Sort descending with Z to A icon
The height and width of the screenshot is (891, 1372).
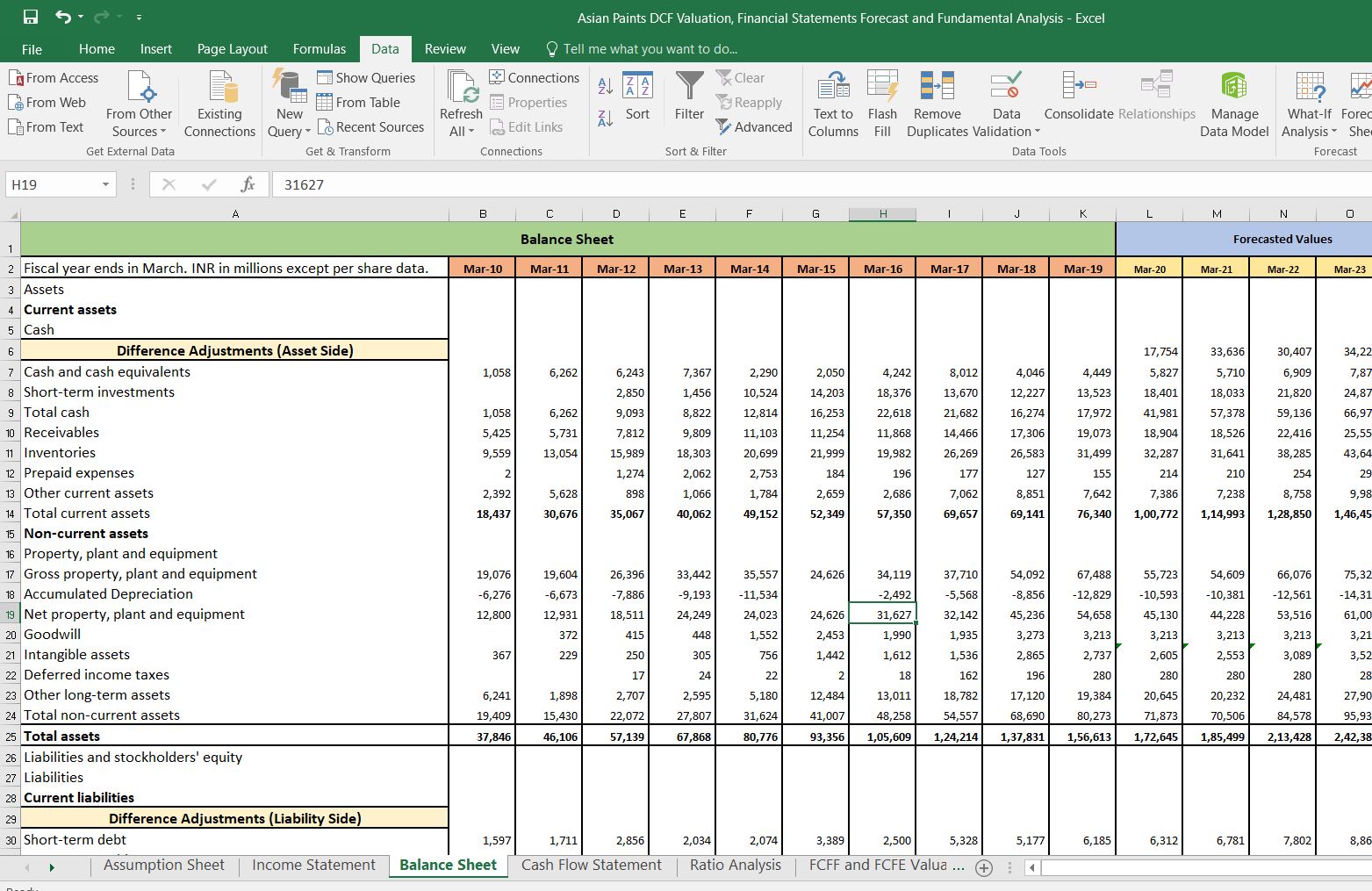(606, 118)
